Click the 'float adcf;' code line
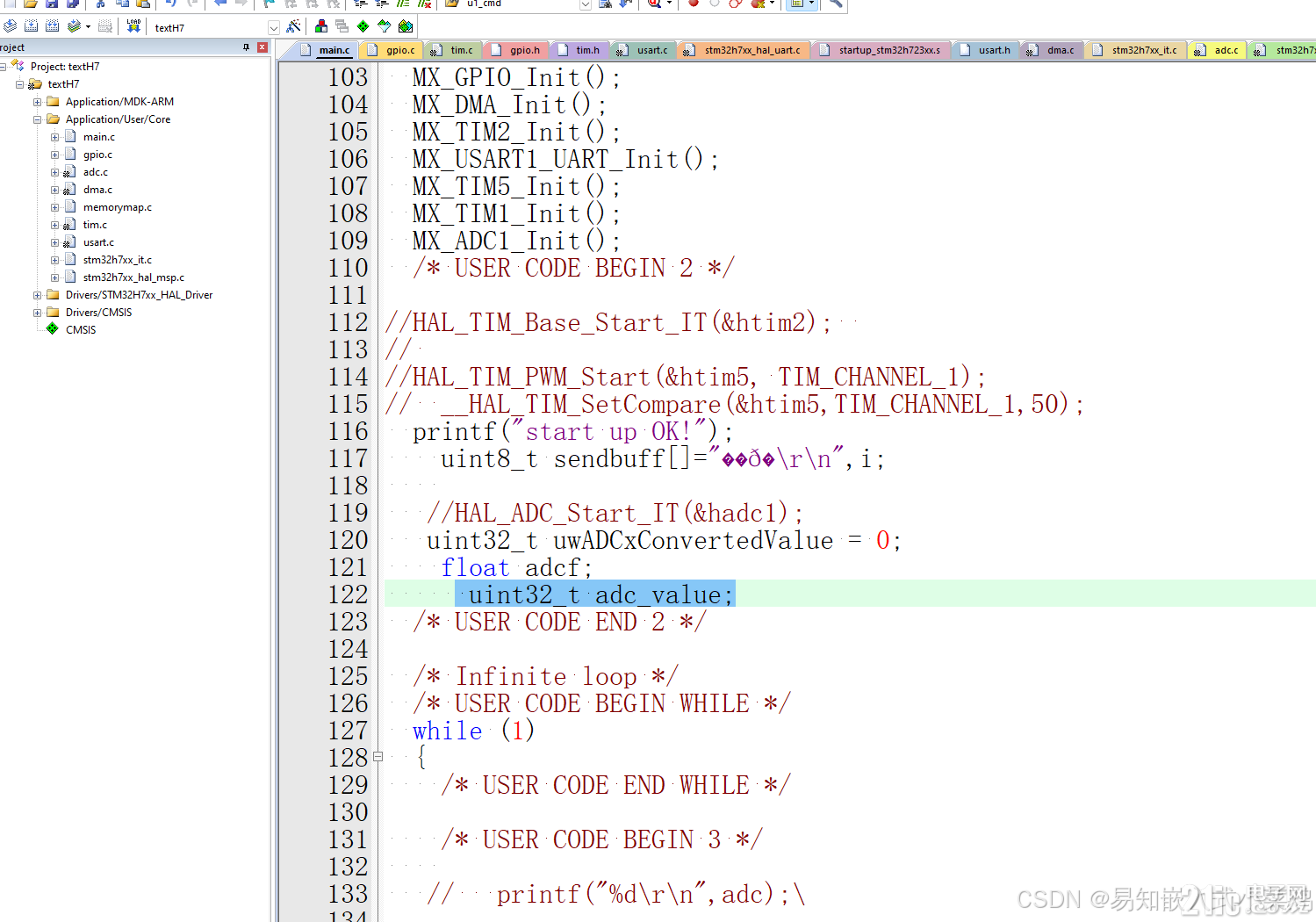This screenshot has width=1316, height=922. point(516,567)
